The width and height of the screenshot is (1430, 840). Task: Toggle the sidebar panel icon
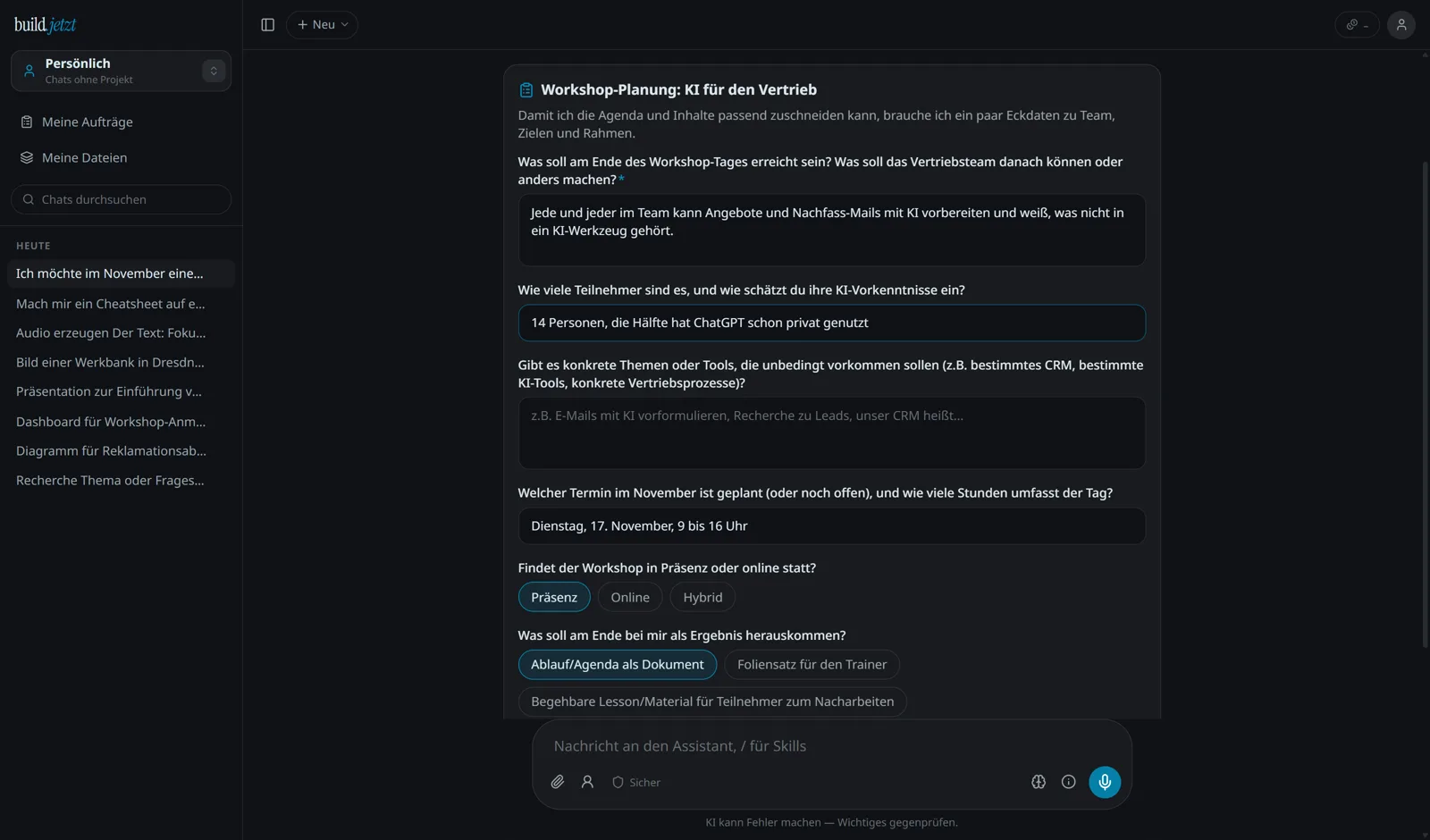[x=267, y=25]
